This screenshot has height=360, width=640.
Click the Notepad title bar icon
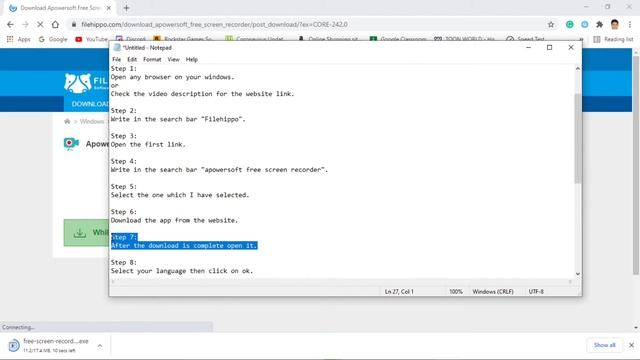coord(117,47)
